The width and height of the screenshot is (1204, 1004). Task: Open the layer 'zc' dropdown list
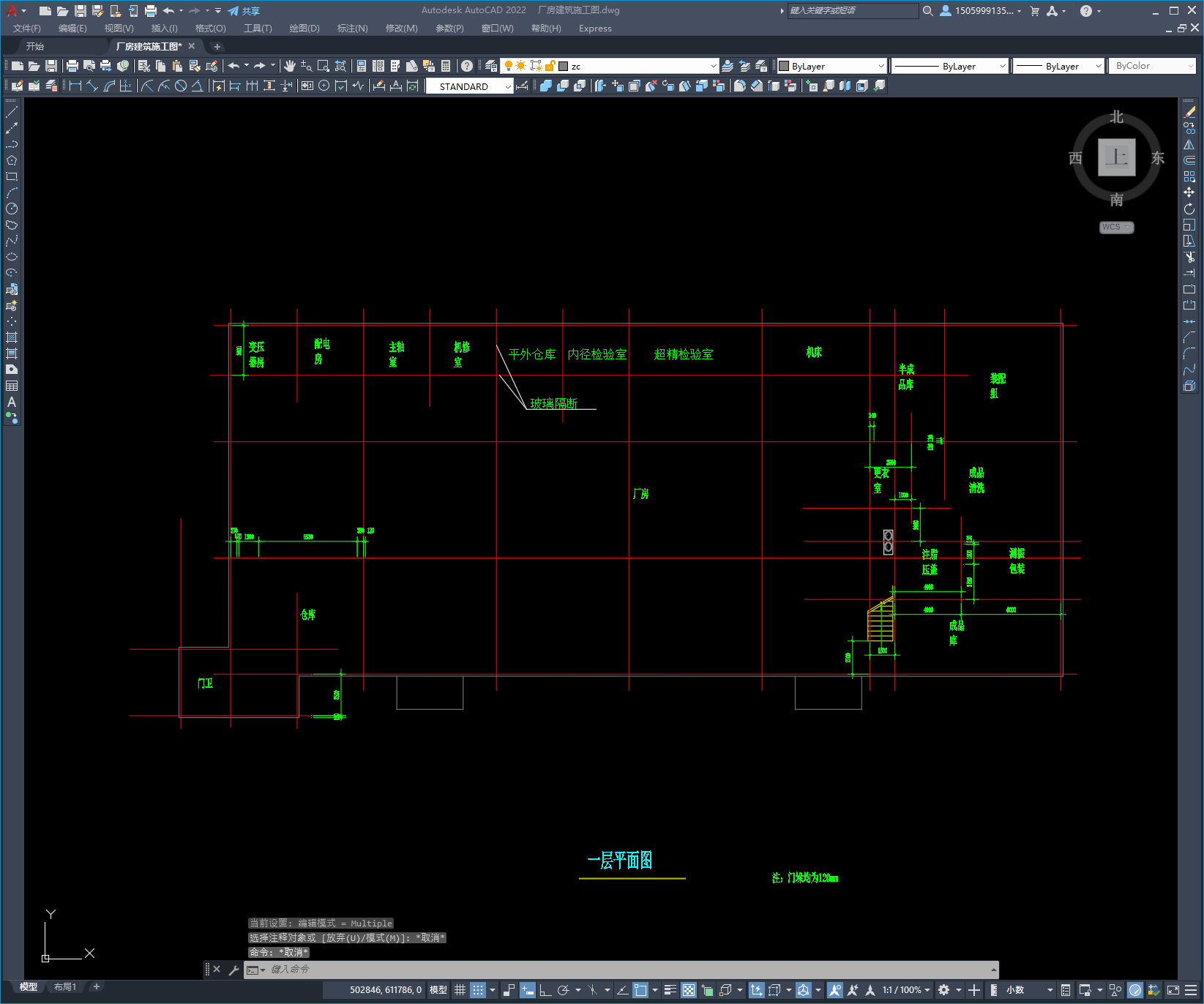pos(714,66)
